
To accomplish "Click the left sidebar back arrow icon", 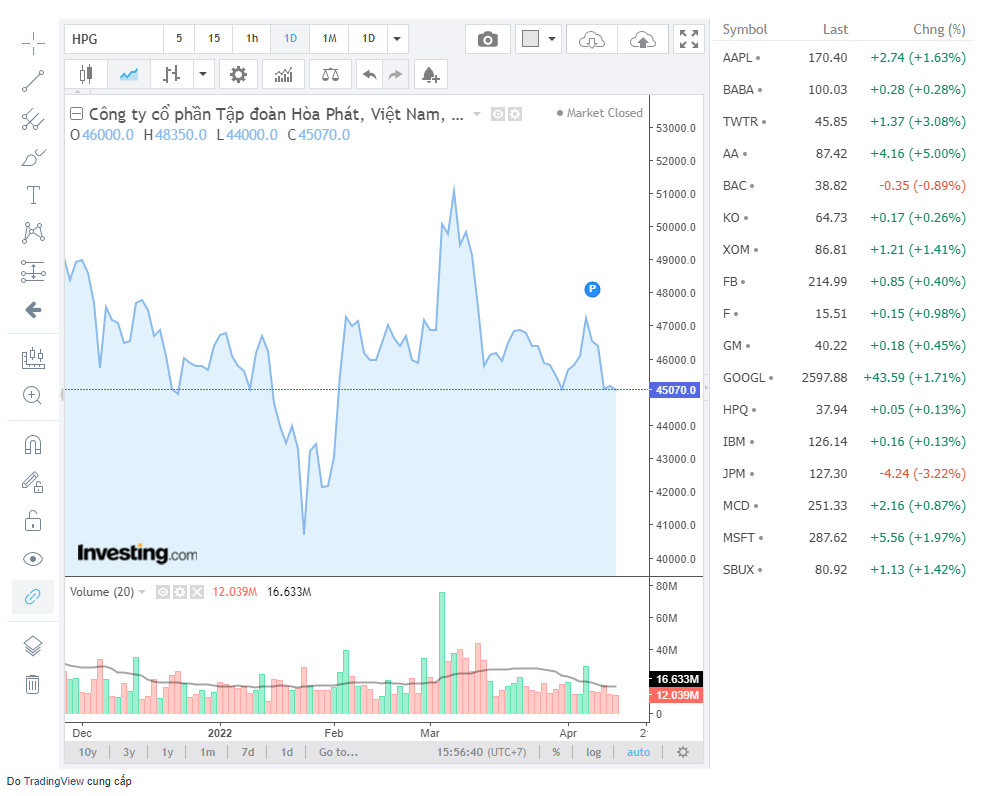I will point(33,310).
